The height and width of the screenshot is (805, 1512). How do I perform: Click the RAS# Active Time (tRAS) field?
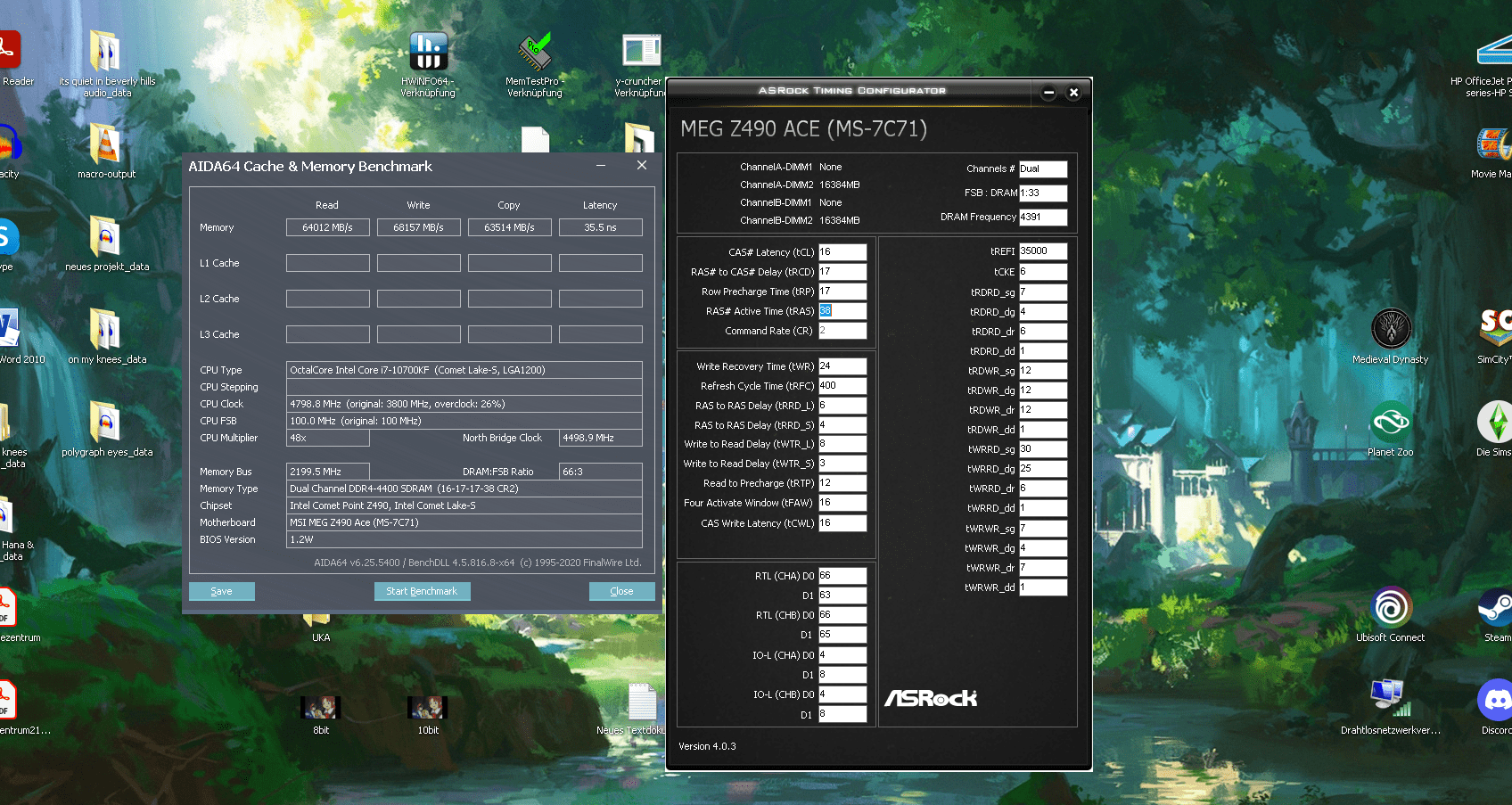(x=842, y=311)
